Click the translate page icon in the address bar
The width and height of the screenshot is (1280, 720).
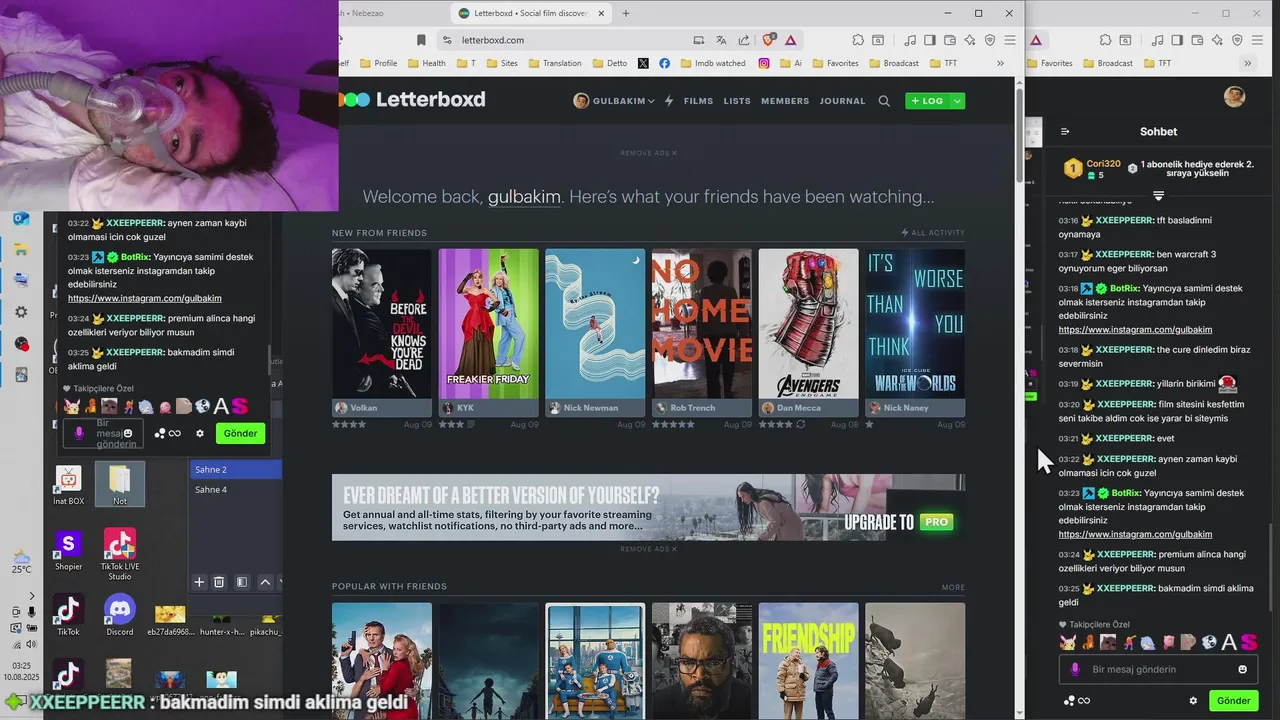pos(721,40)
